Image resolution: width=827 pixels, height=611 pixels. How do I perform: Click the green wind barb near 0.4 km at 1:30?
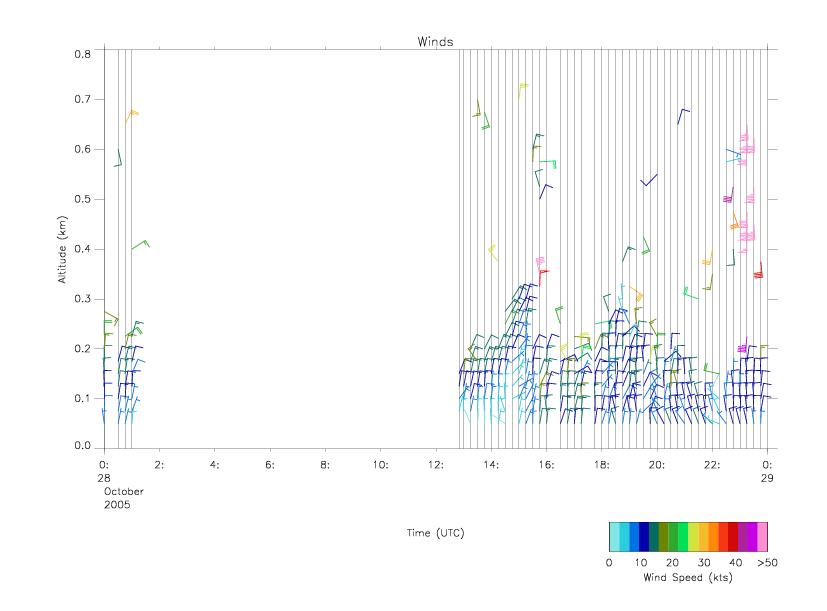click(x=141, y=244)
